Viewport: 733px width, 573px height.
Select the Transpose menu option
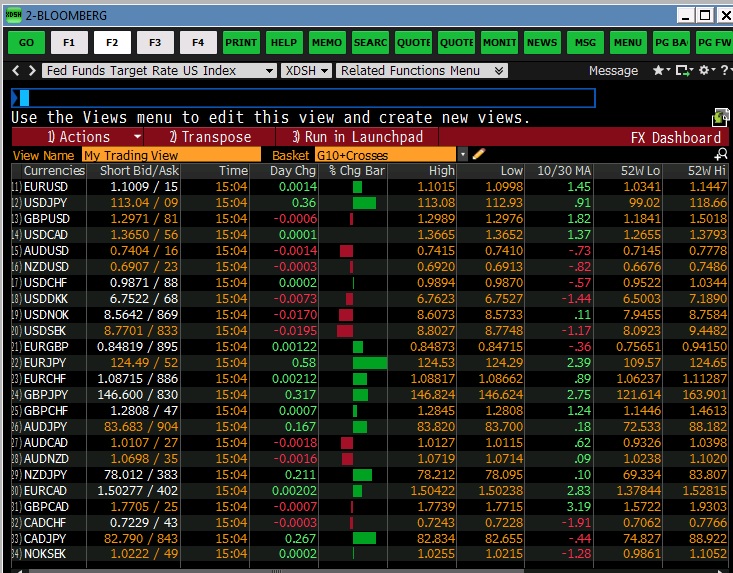(x=210, y=137)
